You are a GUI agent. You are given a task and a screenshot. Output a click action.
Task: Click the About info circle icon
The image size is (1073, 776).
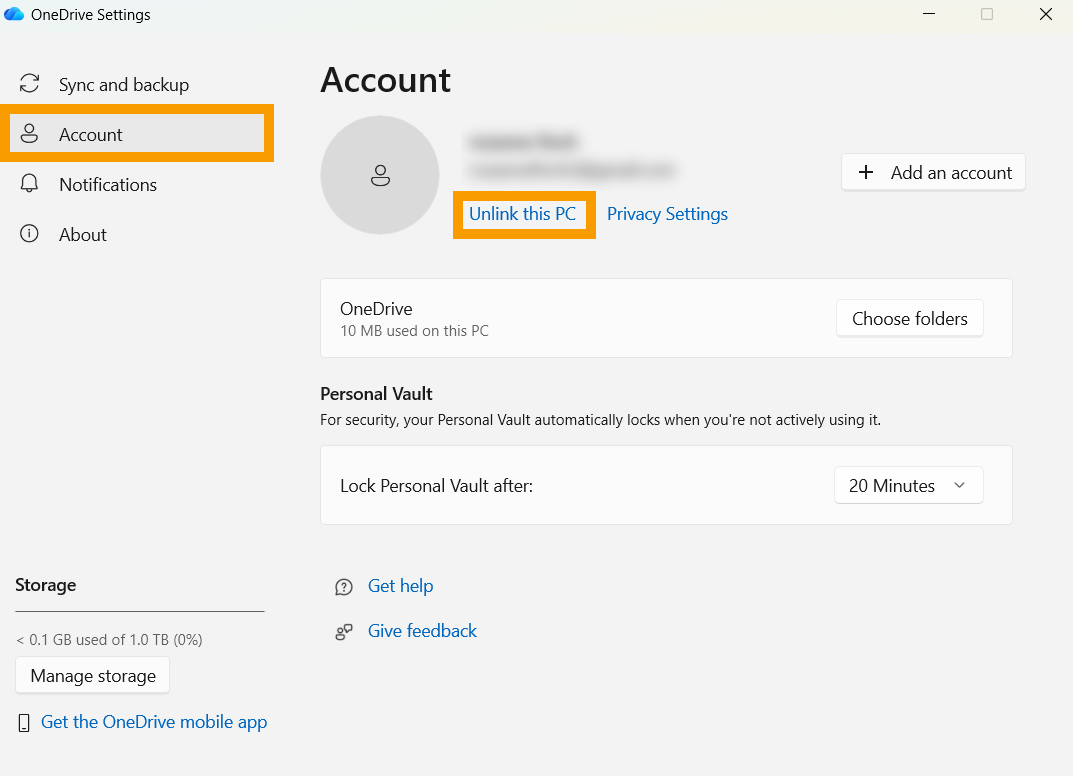tap(30, 234)
